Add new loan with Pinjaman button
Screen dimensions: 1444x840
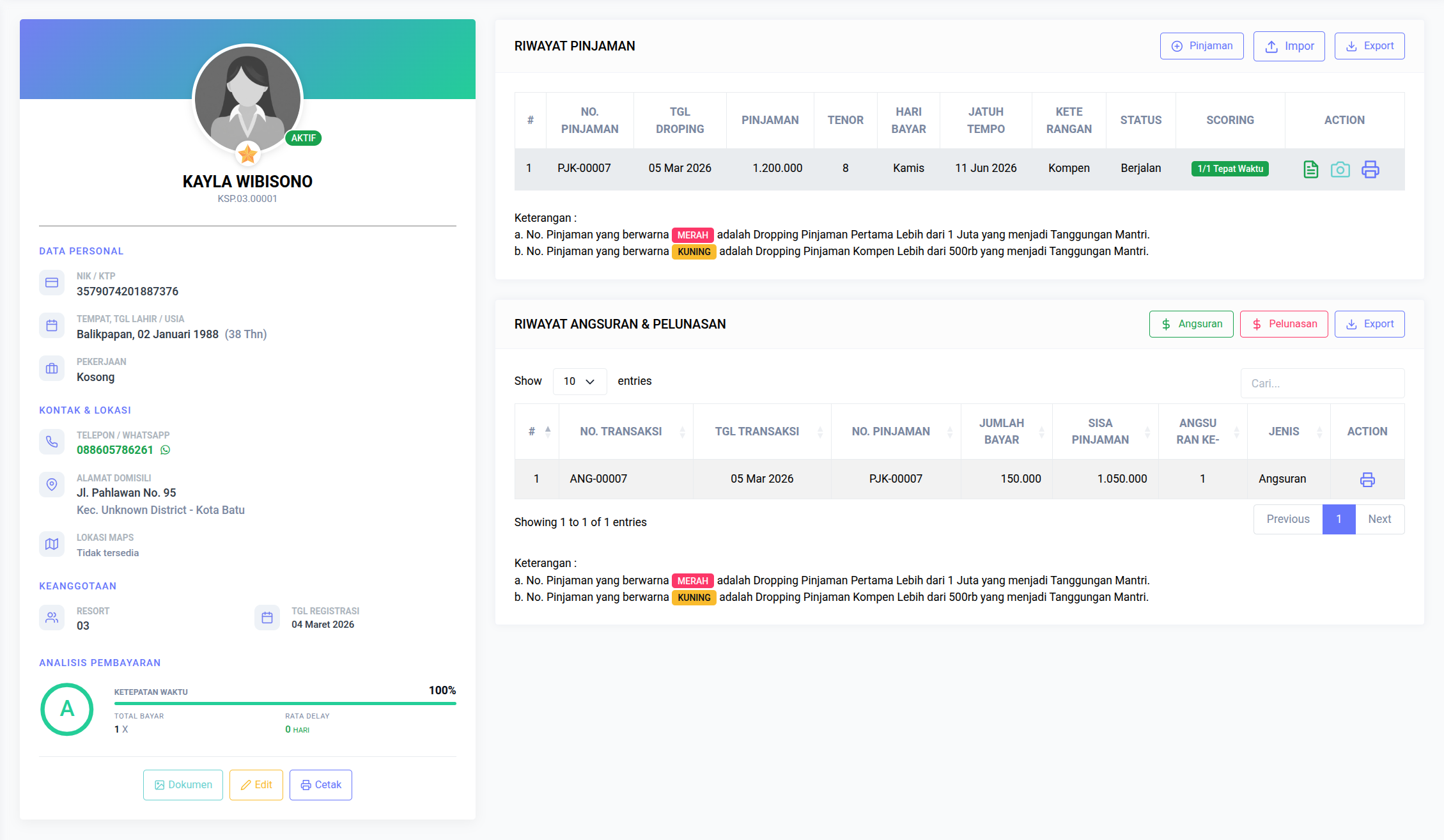1201,46
